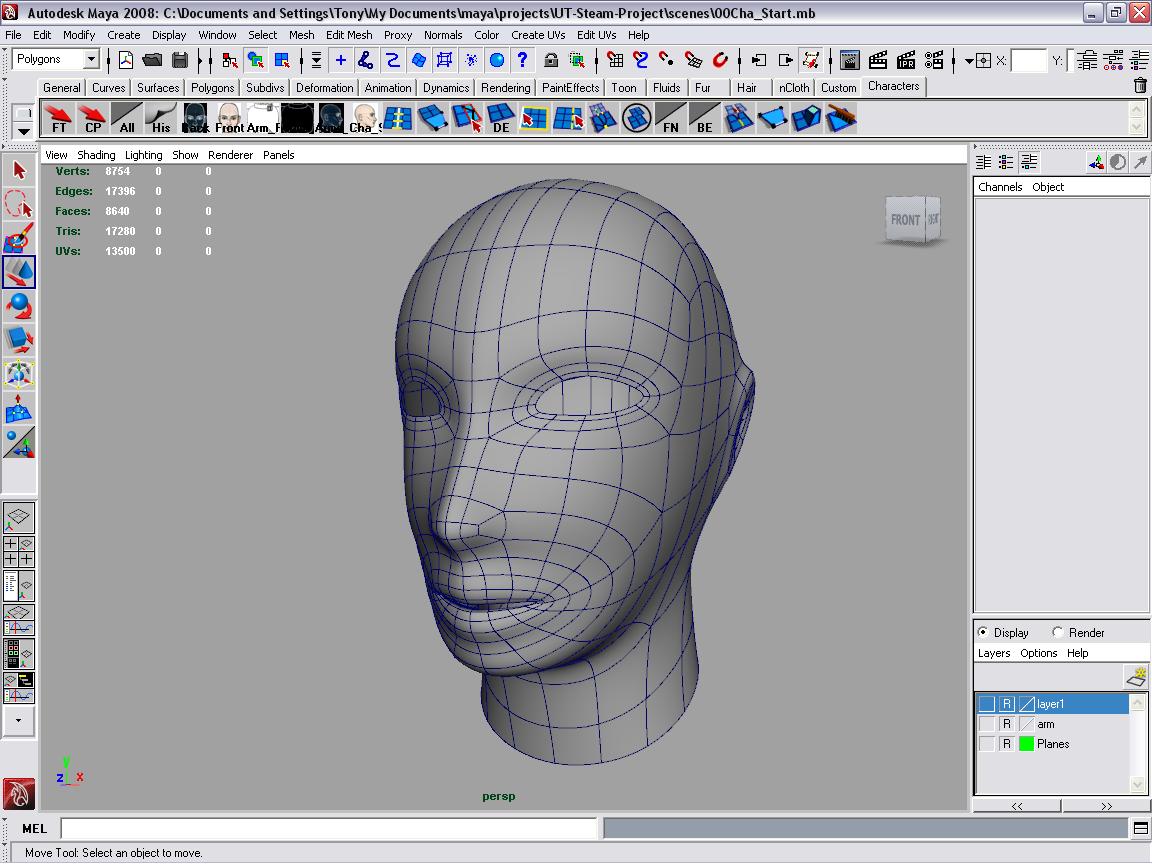The height and width of the screenshot is (864, 1152).
Task: Choose the Paint Selection tool
Action: coord(19,238)
